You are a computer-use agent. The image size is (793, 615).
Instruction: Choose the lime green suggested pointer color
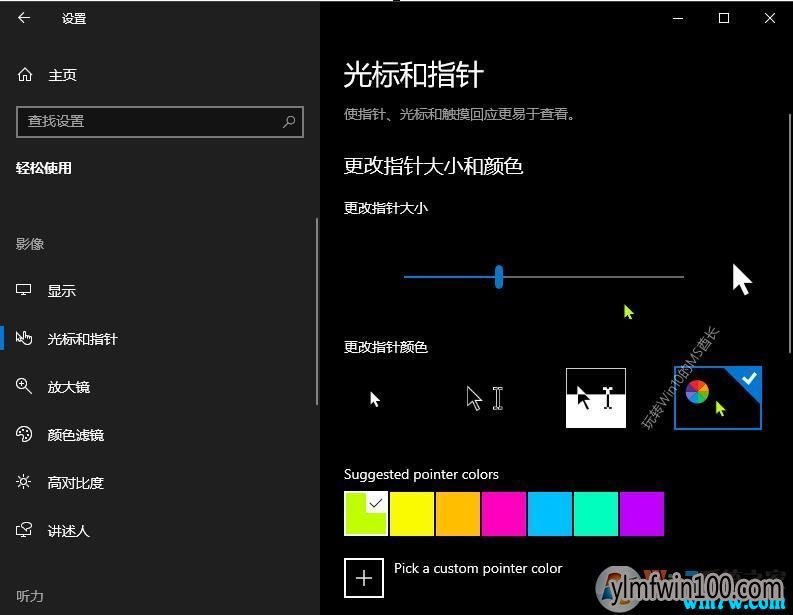[x=366, y=514]
